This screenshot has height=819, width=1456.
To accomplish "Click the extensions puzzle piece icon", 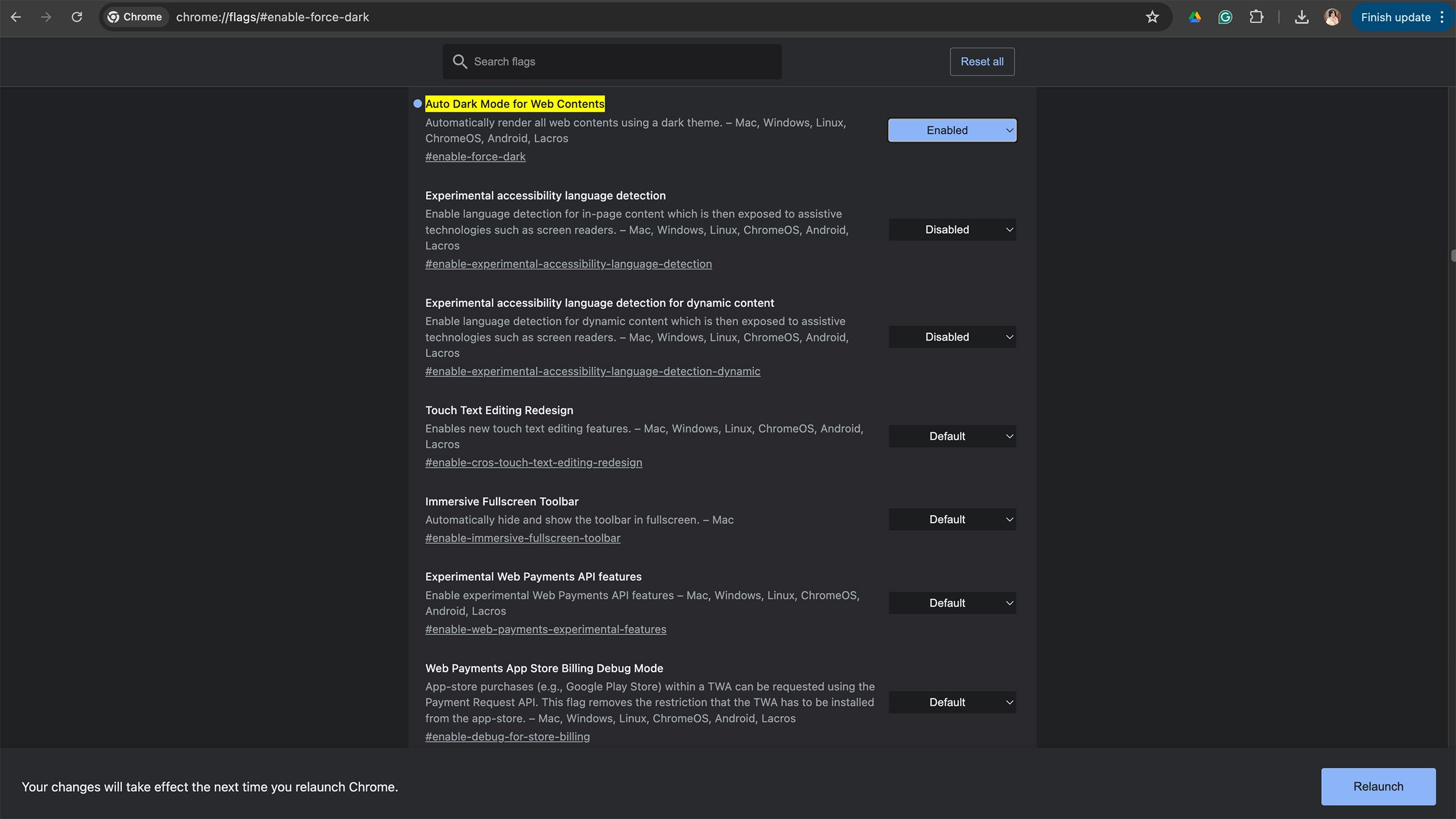I will coord(1257,17).
